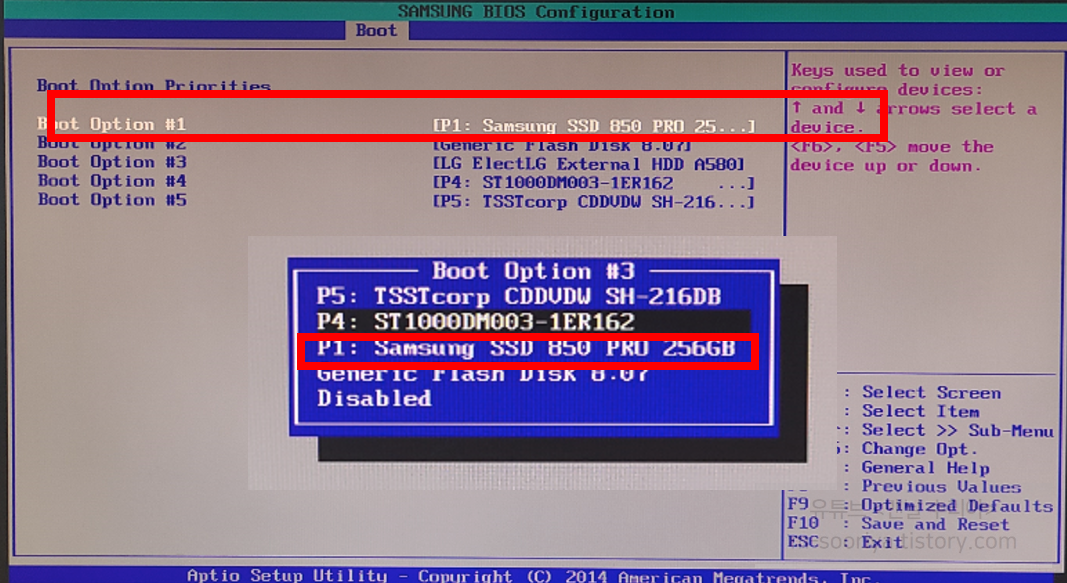The height and width of the screenshot is (583, 1067).
Task: Click the Boot Option #3 popup title
Action: pos(534,271)
